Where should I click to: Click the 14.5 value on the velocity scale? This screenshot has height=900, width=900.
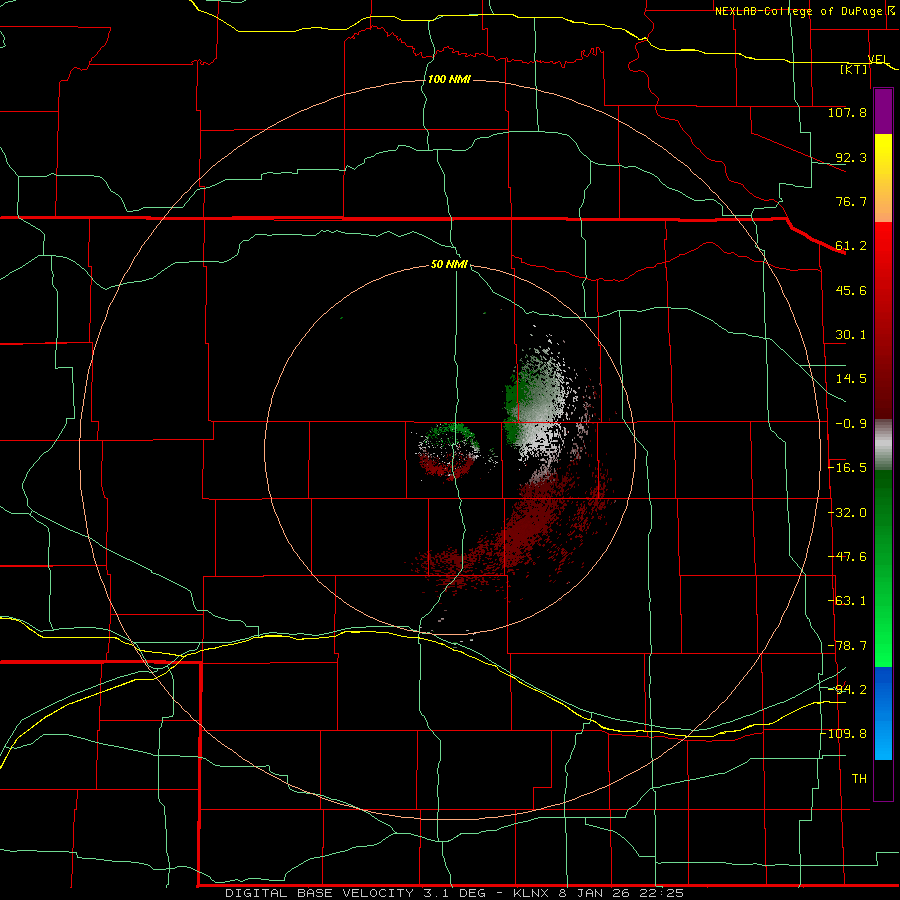[851, 379]
